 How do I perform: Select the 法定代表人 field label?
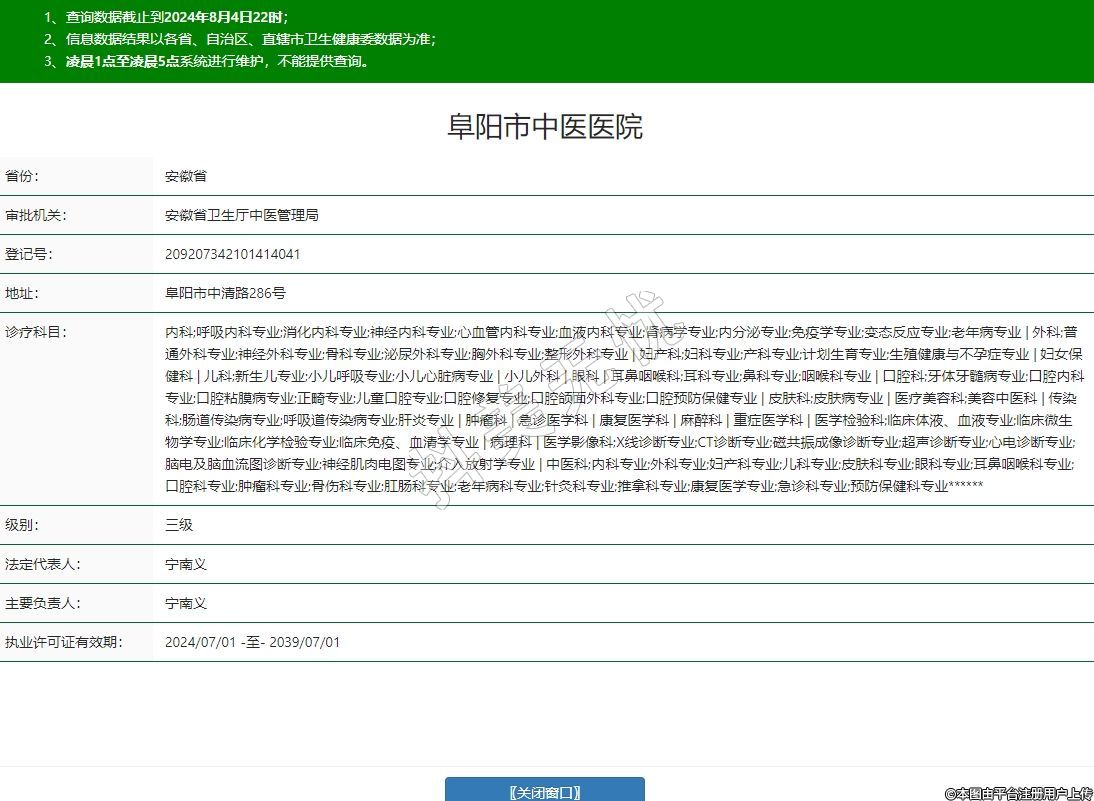(42, 564)
